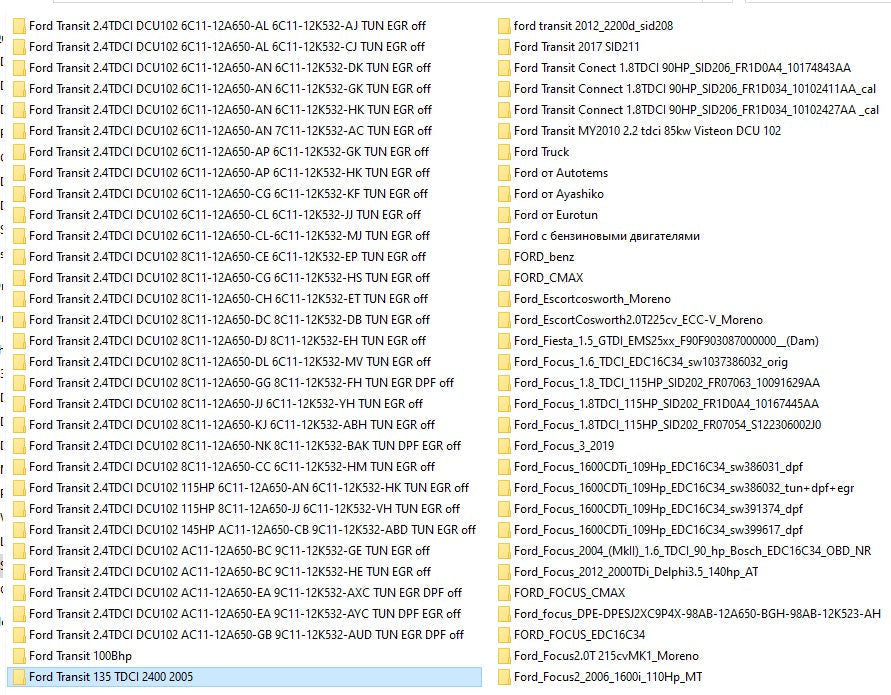Click the FORD_FOCUS_EDC16C34 folder icon
891x695 pixels.
(503, 635)
